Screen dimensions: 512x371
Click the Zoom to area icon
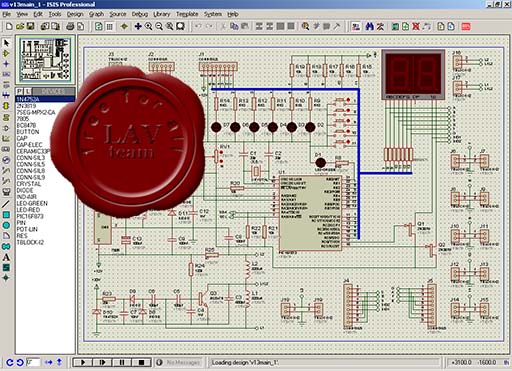click(x=180, y=26)
